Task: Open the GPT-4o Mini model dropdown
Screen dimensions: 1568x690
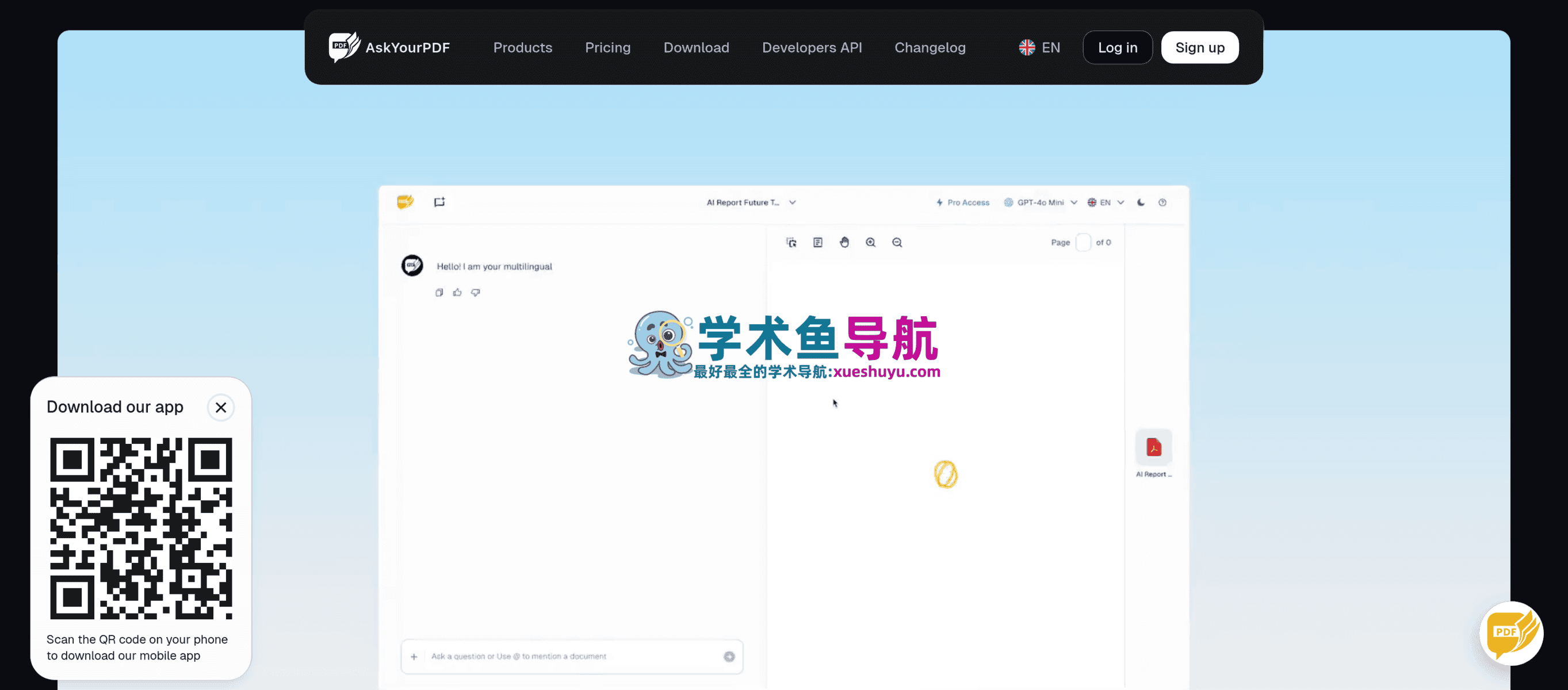Action: [x=1041, y=202]
